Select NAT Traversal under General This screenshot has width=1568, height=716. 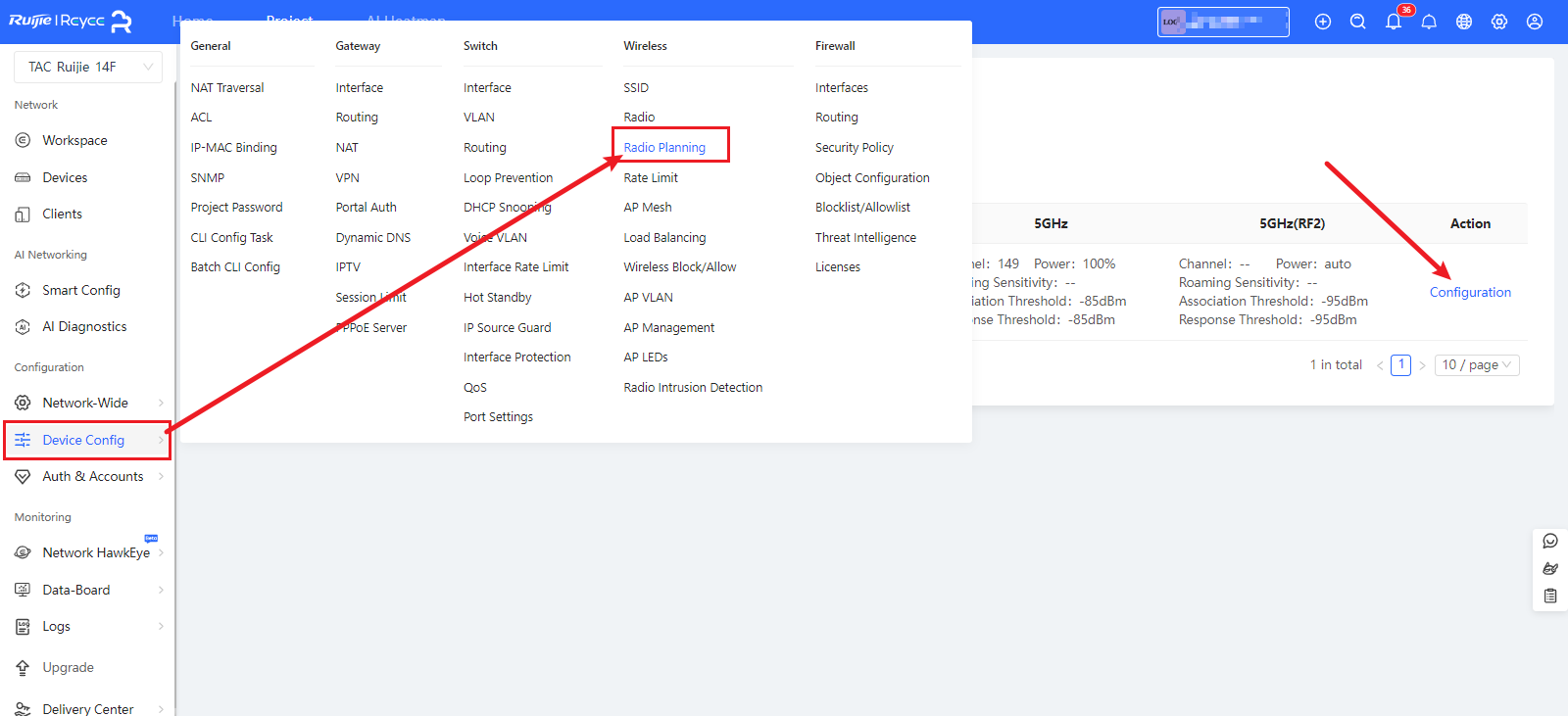(227, 87)
